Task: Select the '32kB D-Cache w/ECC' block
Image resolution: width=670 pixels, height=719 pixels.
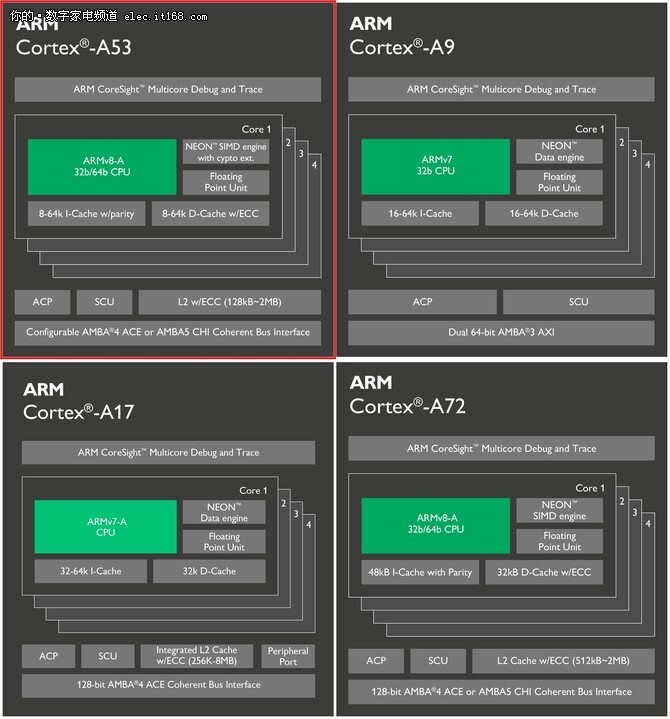Action: click(544, 573)
